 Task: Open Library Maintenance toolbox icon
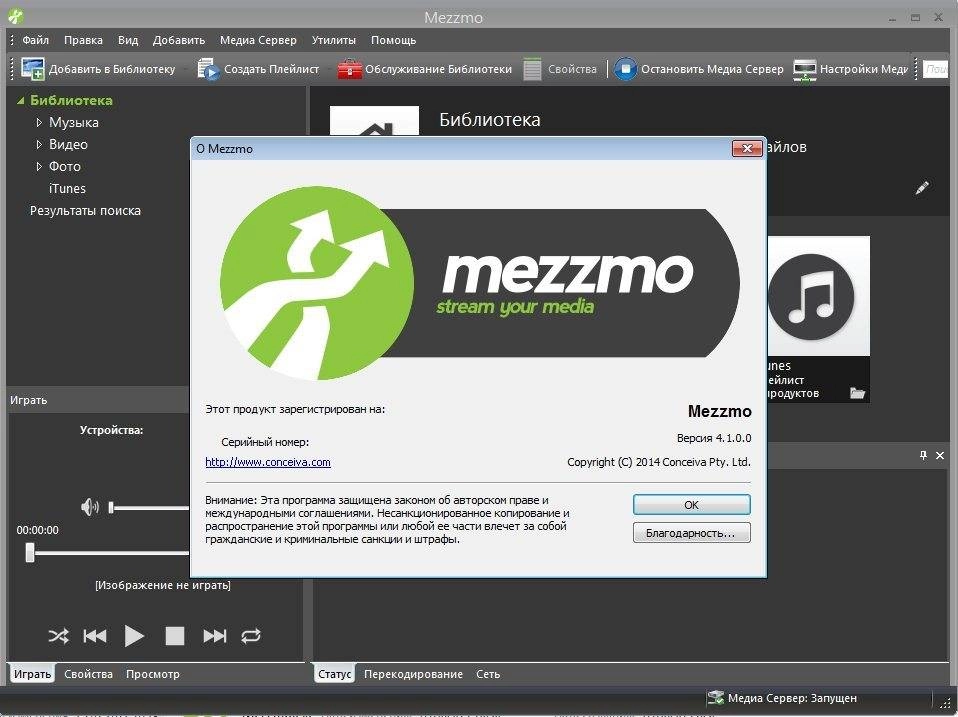(349, 69)
